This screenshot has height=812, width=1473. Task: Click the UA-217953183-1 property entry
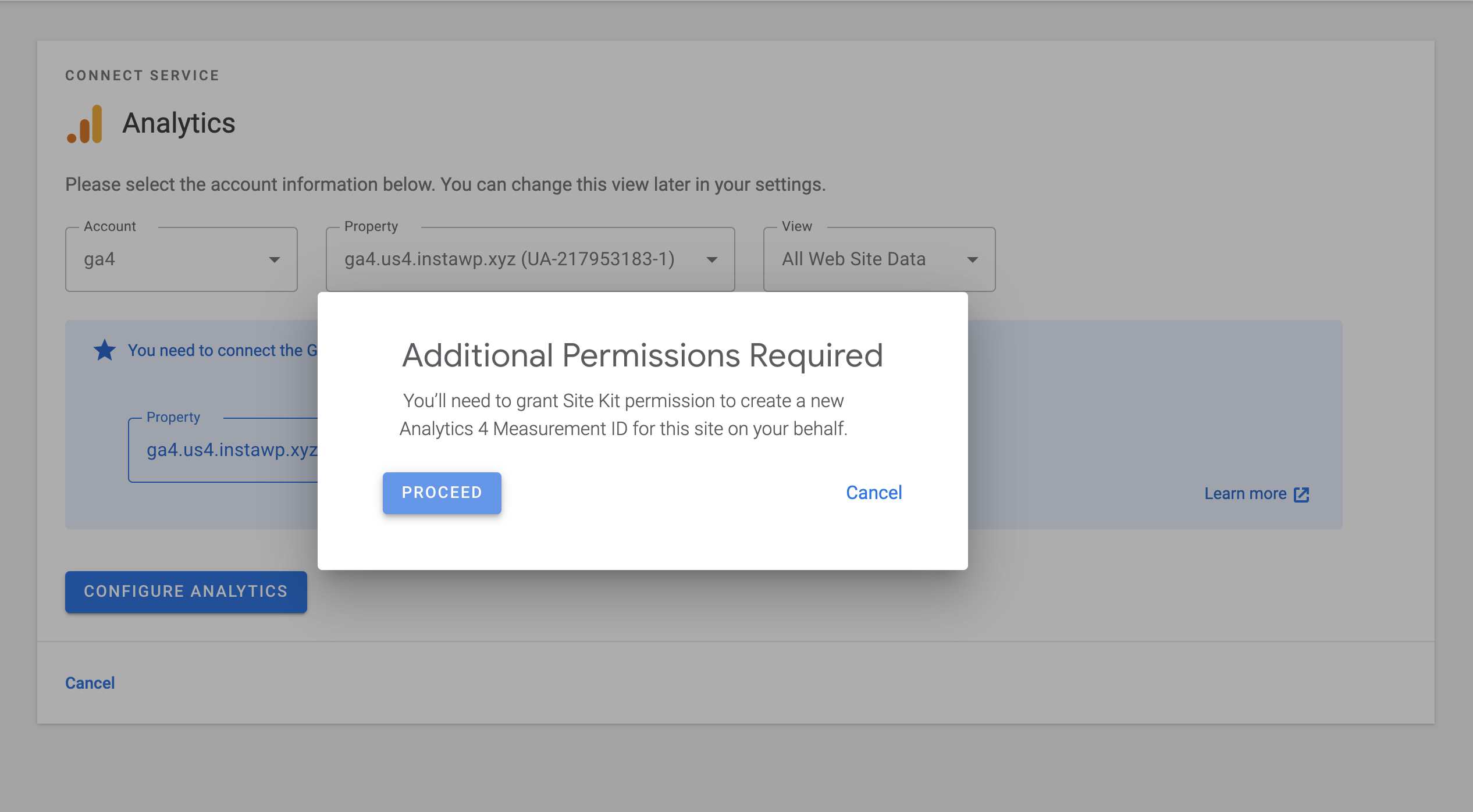pos(509,259)
